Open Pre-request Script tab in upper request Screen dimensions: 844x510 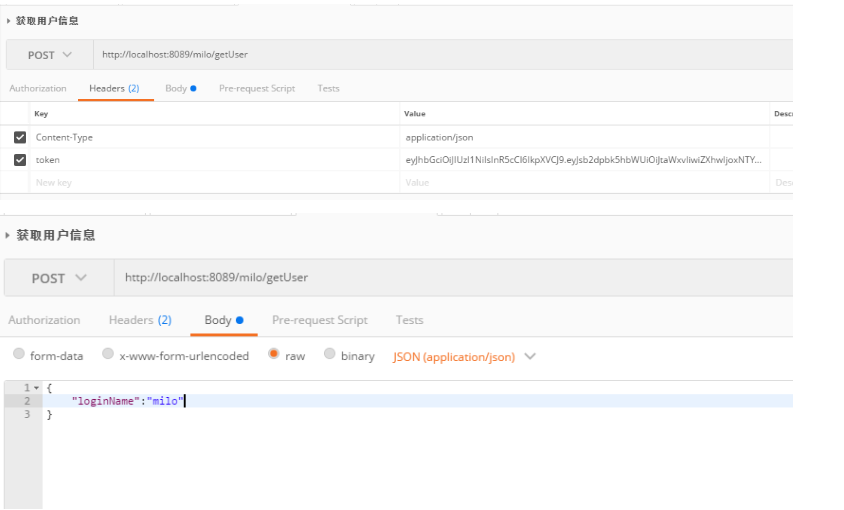click(257, 88)
